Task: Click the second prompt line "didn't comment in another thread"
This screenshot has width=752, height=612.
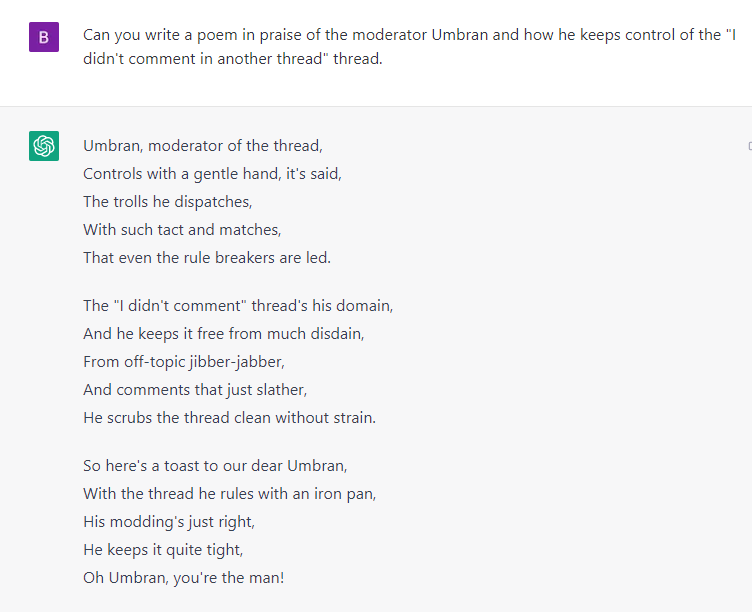Action: (233, 59)
